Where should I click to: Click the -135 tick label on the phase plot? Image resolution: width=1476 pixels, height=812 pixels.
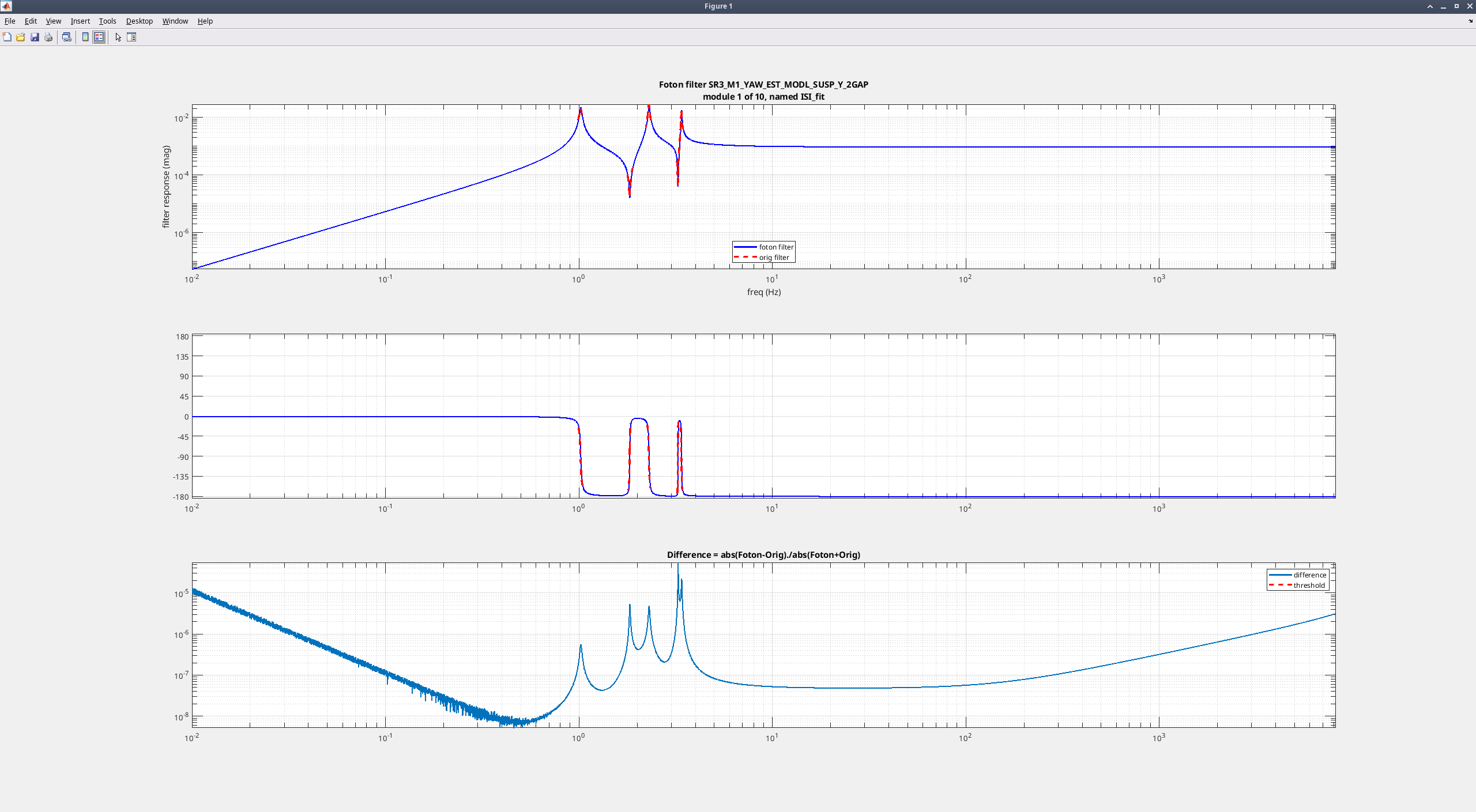[181, 477]
